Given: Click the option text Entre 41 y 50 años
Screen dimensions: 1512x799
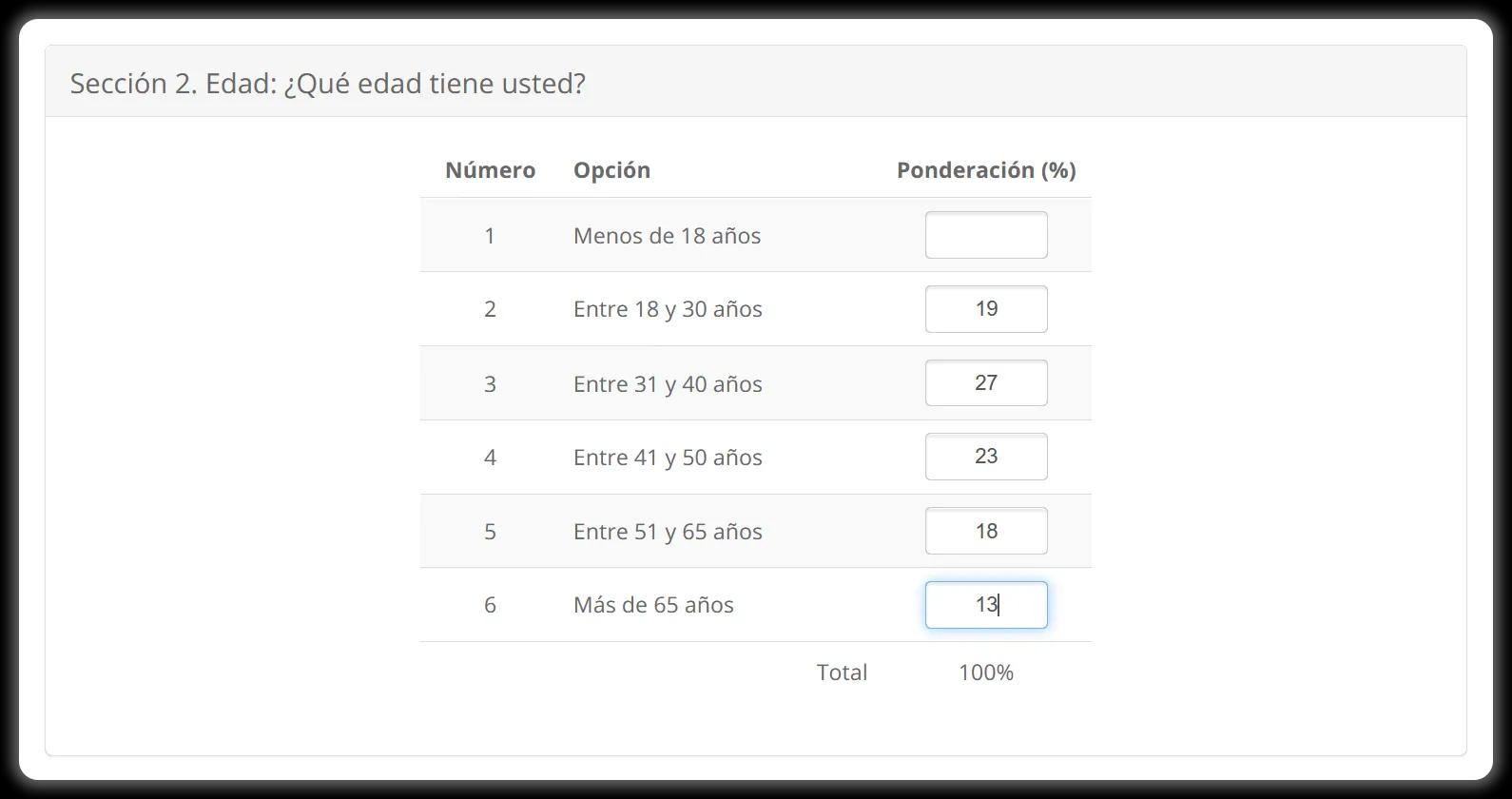Looking at the screenshot, I should point(668,457).
